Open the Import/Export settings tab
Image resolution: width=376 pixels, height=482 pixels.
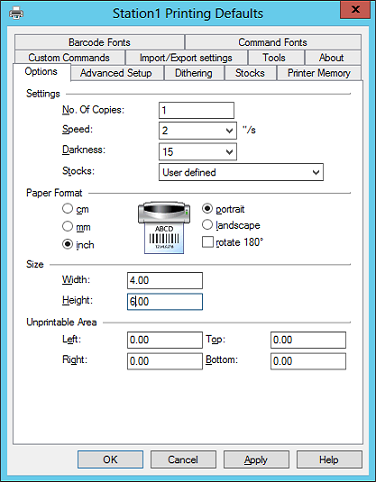[186, 57]
